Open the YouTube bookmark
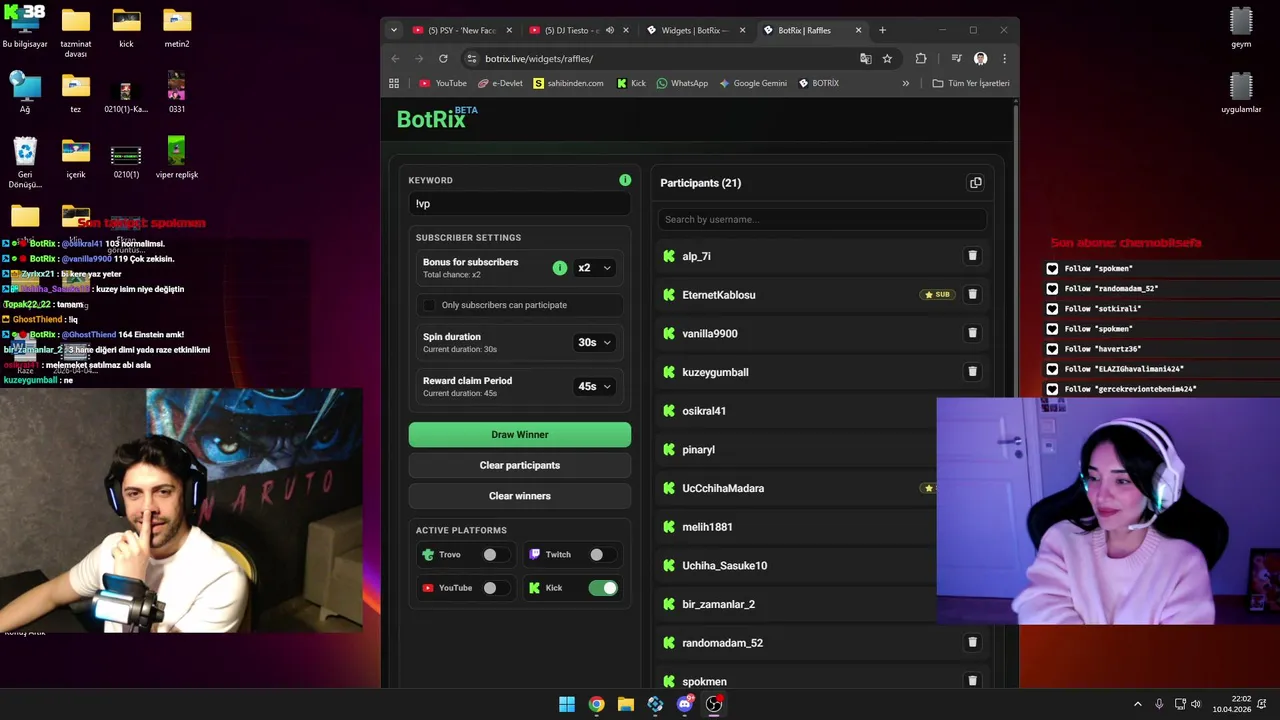The height and width of the screenshot is (720, 1280). point(443,83)
